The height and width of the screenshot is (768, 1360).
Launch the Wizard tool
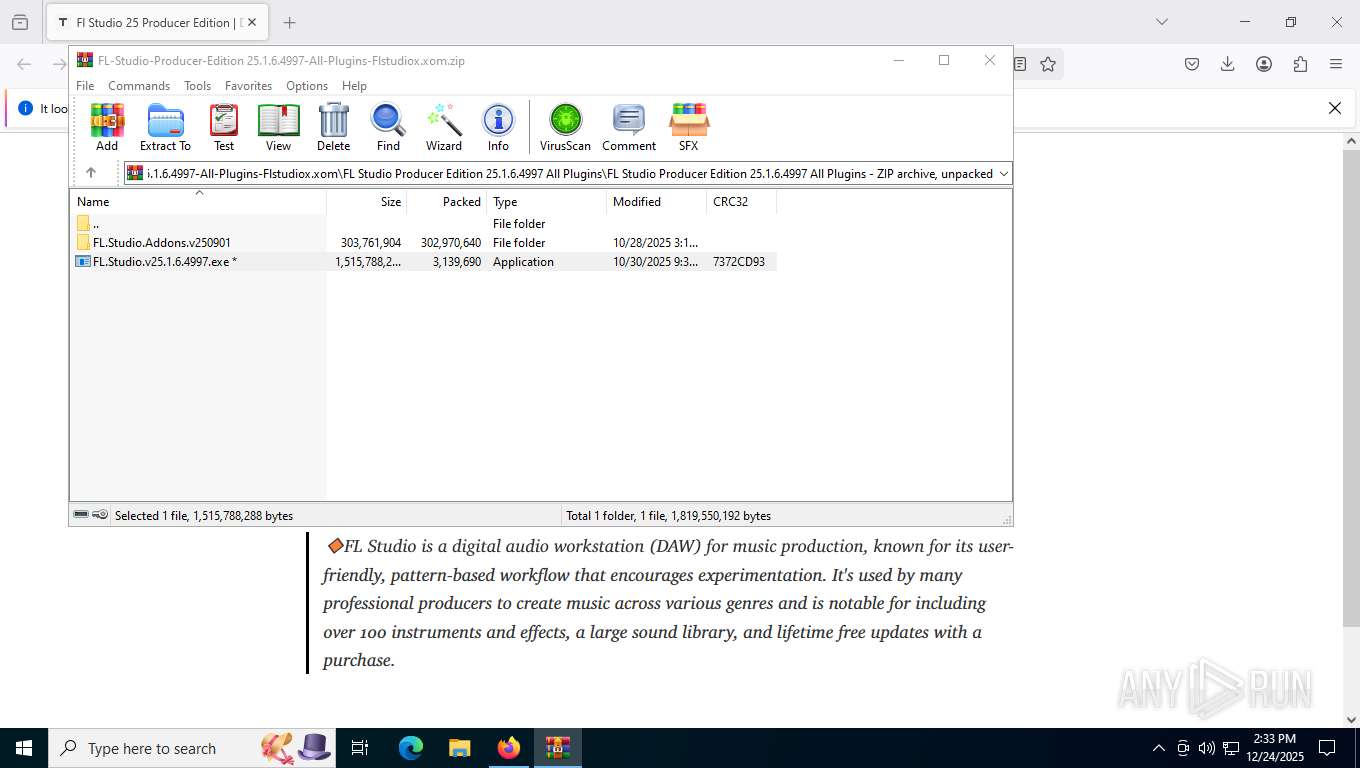(x=444, y=127)
